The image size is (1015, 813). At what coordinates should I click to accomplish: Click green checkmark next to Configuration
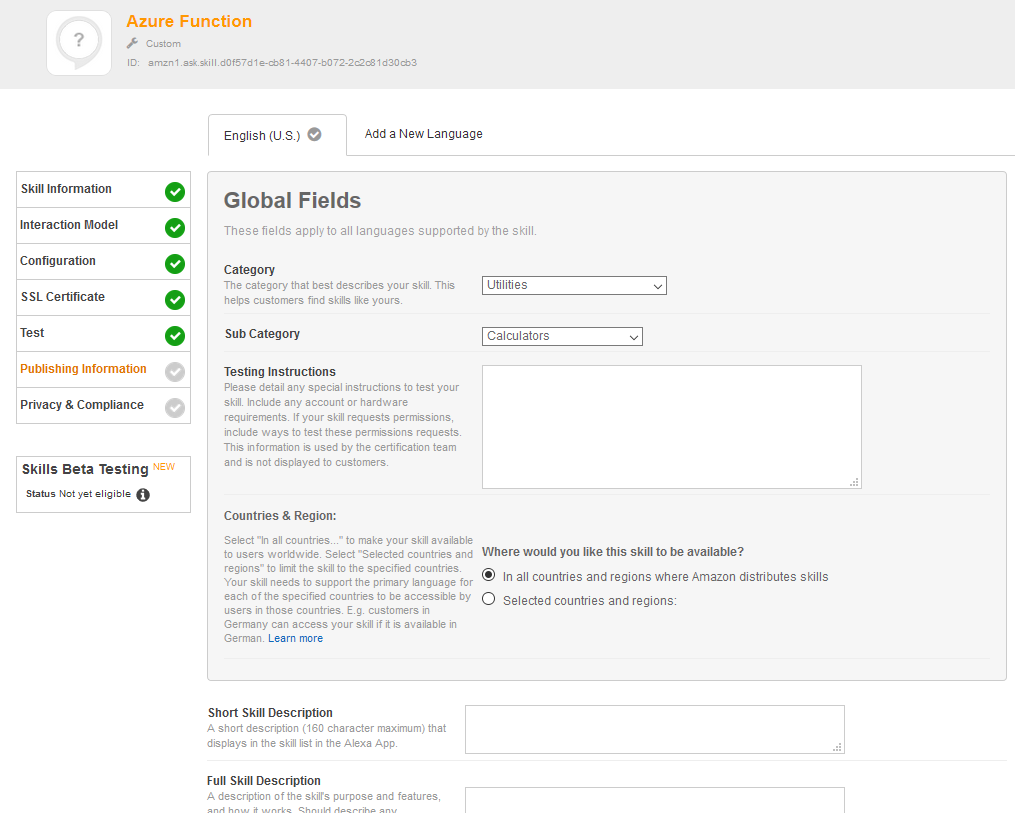[x=175, y=263]
